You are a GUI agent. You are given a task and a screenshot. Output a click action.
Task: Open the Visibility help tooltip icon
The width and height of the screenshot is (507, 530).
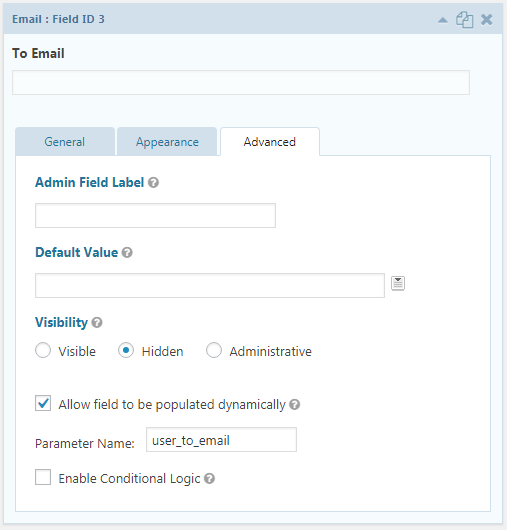pyautogui.click(x=97, y=322)
